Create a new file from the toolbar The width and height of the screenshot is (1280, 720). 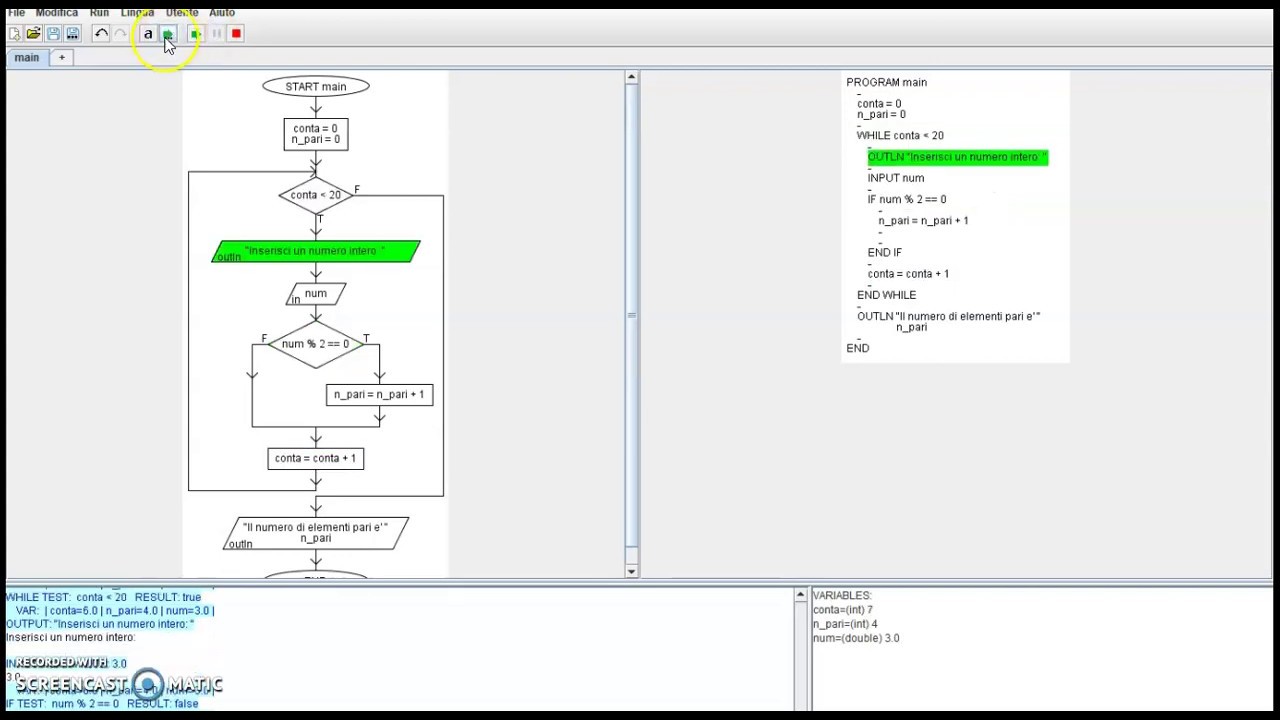point(14,34)
